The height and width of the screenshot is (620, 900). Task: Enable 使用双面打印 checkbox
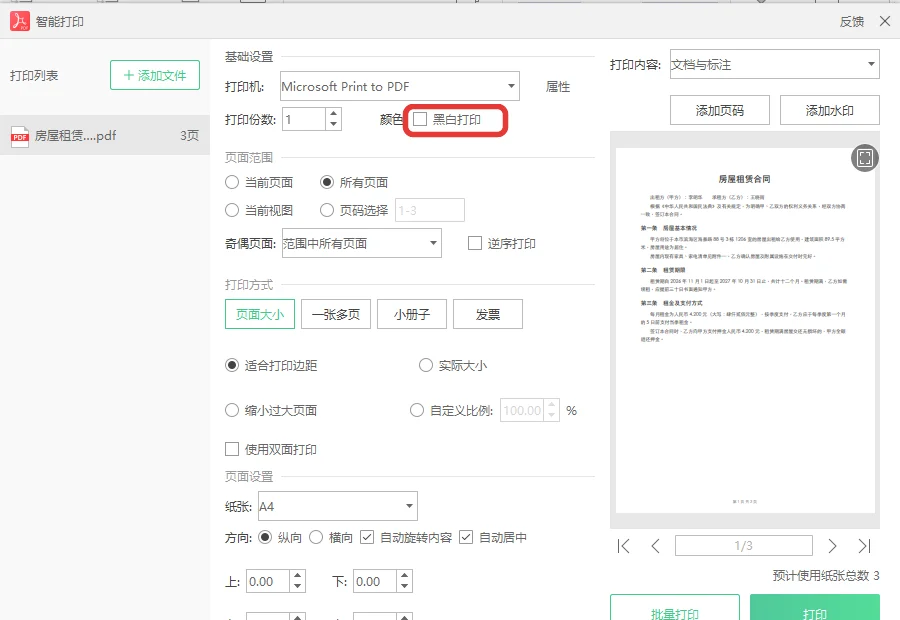(232, 449)
